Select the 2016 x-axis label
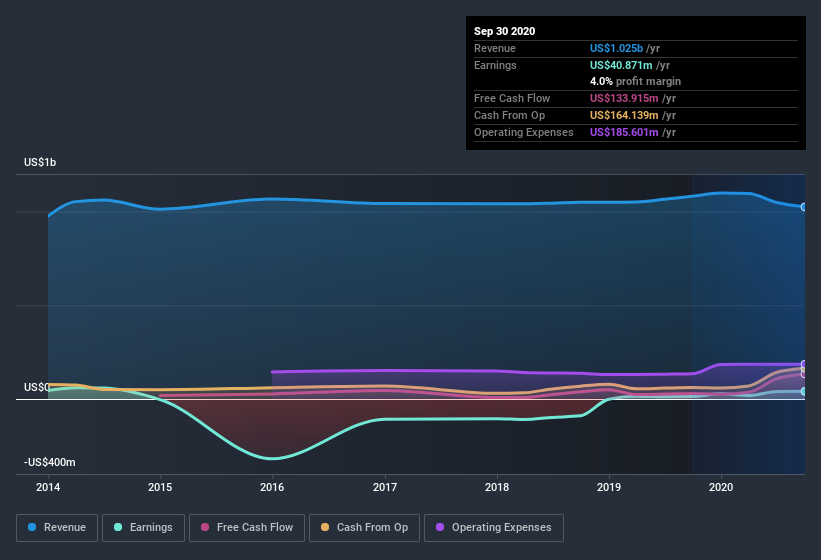 272,487
